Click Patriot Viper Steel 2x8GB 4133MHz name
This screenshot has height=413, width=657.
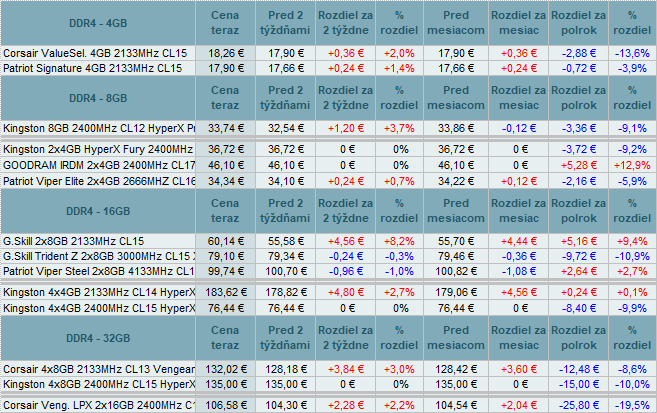99,271
